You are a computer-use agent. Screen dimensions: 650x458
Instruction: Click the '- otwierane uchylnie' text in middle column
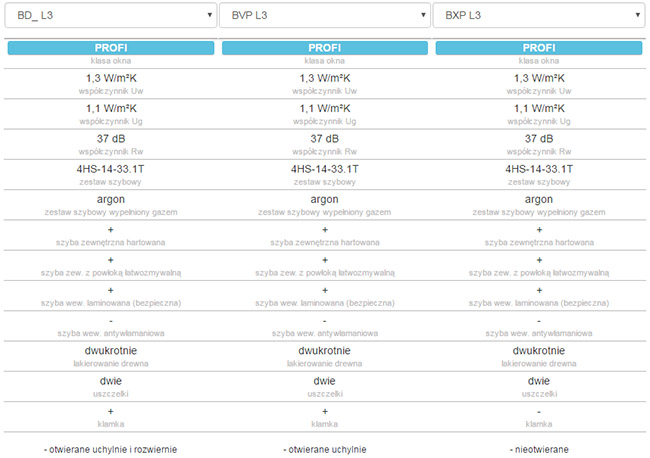[324, 448]
